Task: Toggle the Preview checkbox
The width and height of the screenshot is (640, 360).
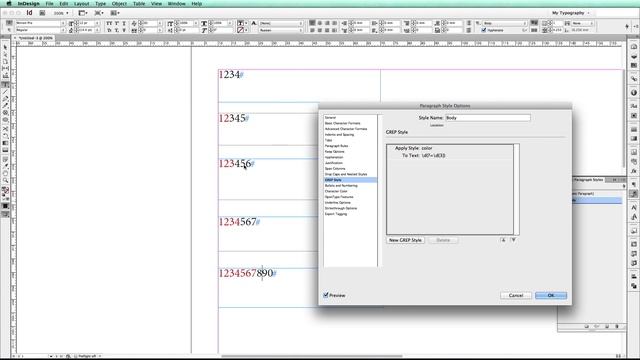Action: pyautogui.click(x=326, y=295)
